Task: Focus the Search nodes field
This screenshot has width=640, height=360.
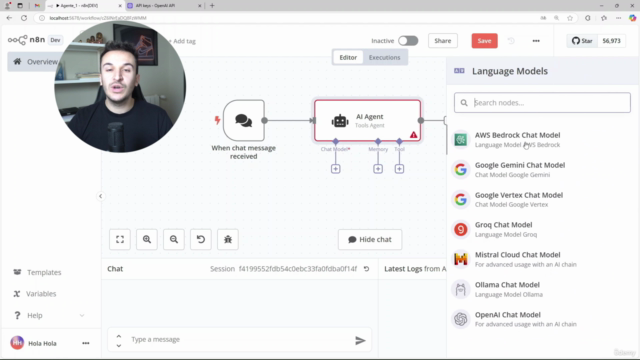Action: [542, 103]
